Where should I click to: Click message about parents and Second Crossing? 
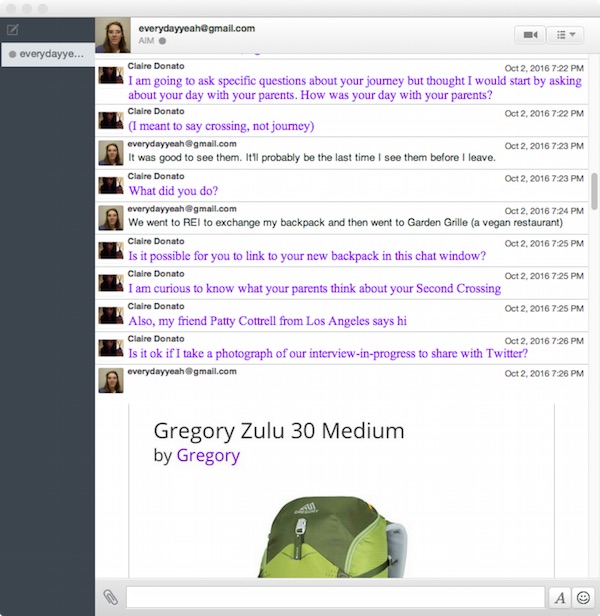(314, 289)
